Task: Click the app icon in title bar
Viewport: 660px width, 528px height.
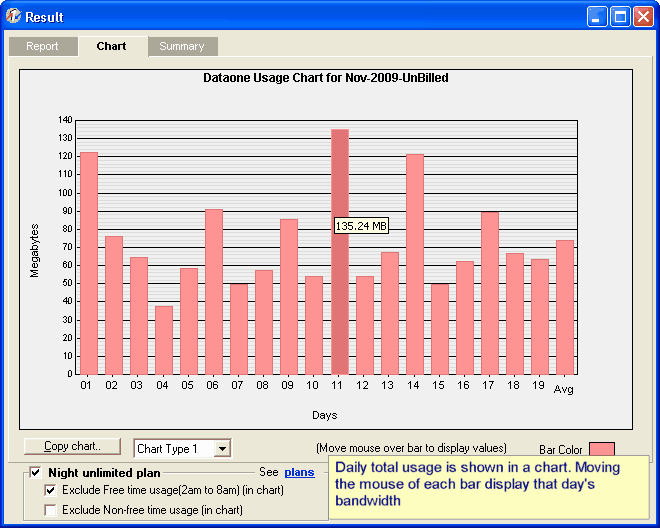Action: (14, 17)
